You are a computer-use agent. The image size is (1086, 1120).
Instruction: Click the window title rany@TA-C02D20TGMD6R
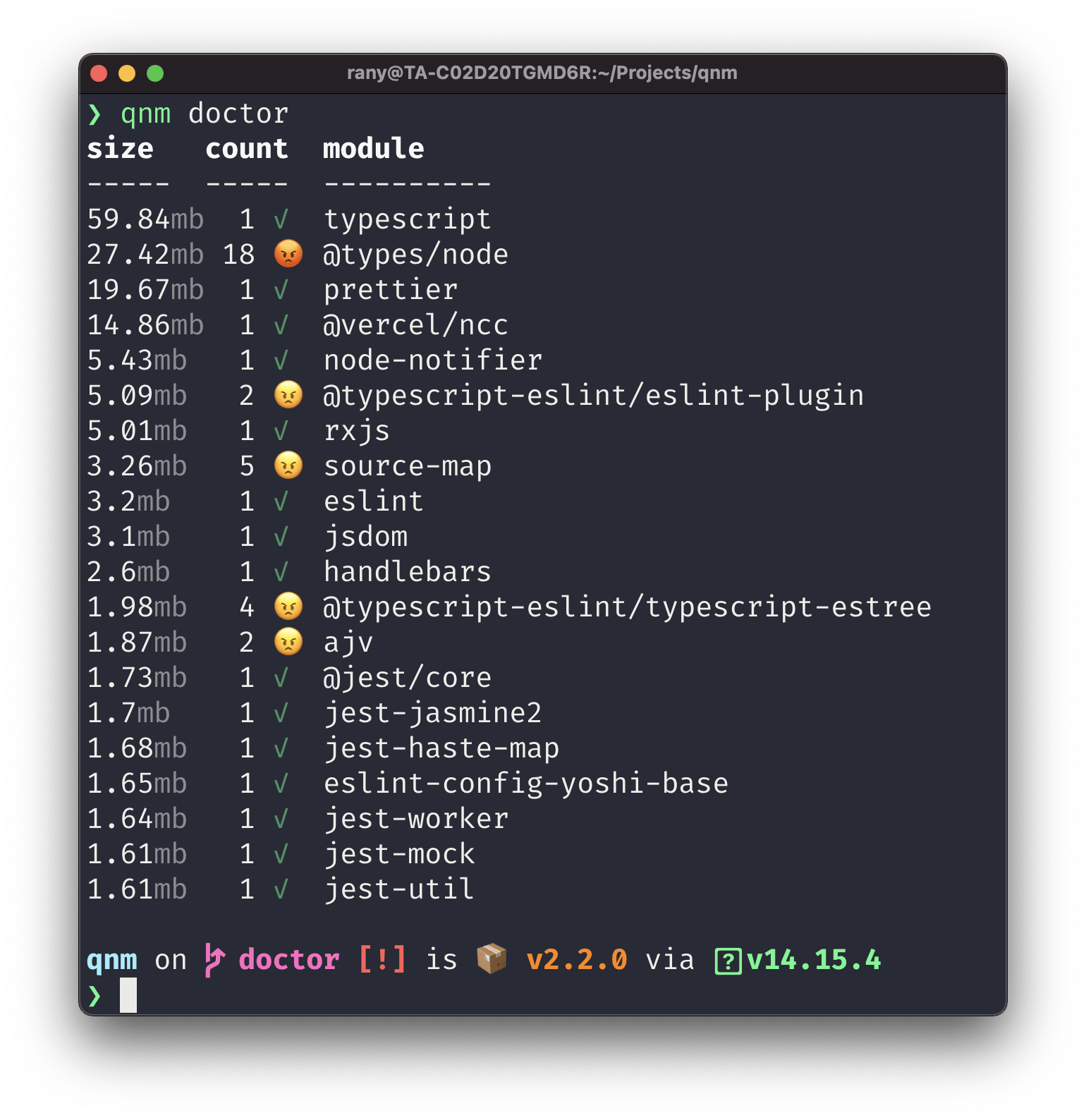(542, 73)
